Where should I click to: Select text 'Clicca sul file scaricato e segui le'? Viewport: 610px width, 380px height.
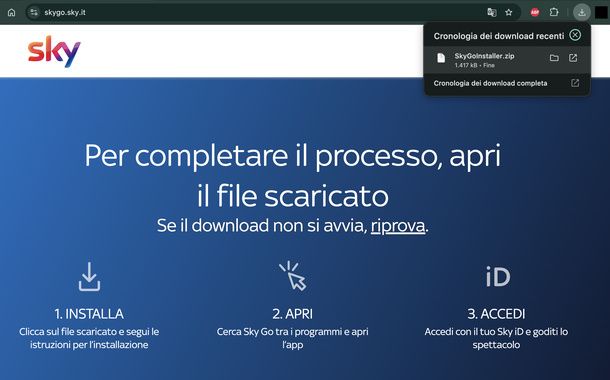tap(89, 332)
